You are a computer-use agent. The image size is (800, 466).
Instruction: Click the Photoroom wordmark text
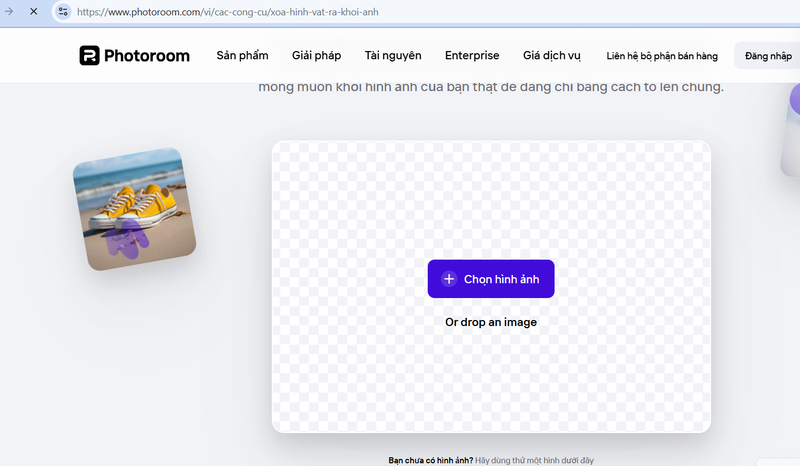[x=147, y=56]
